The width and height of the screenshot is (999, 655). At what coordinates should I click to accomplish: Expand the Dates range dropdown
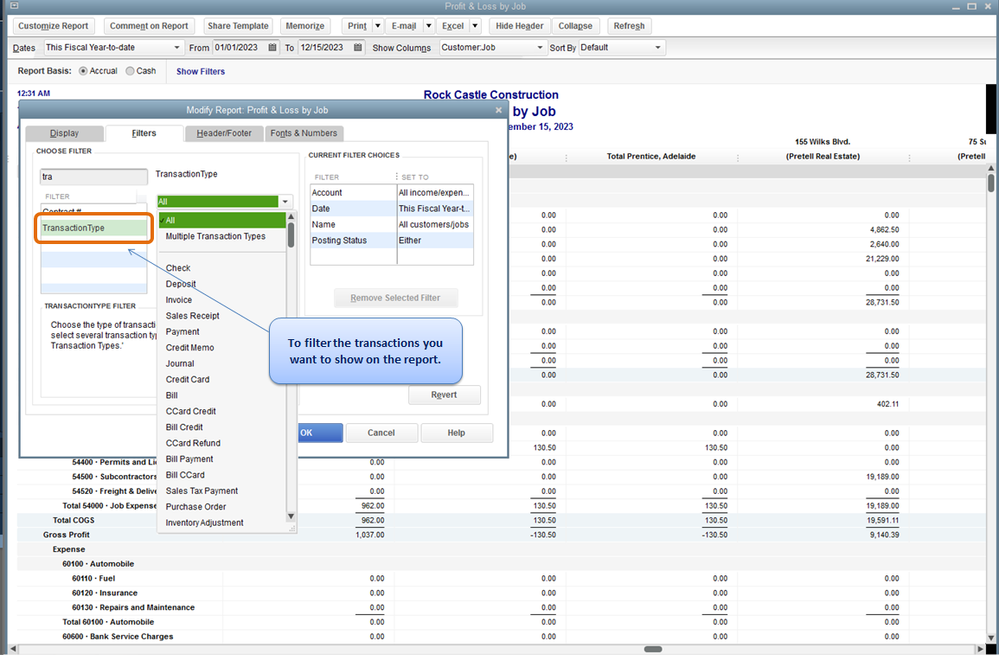coord(177,48)
